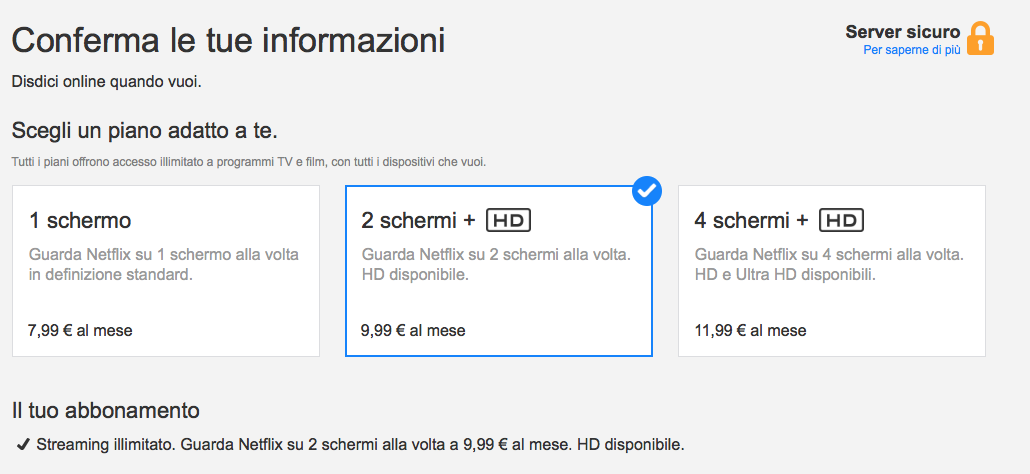
Task: Click the blue checkmark badge on selected plan
Action: [647, 190]
